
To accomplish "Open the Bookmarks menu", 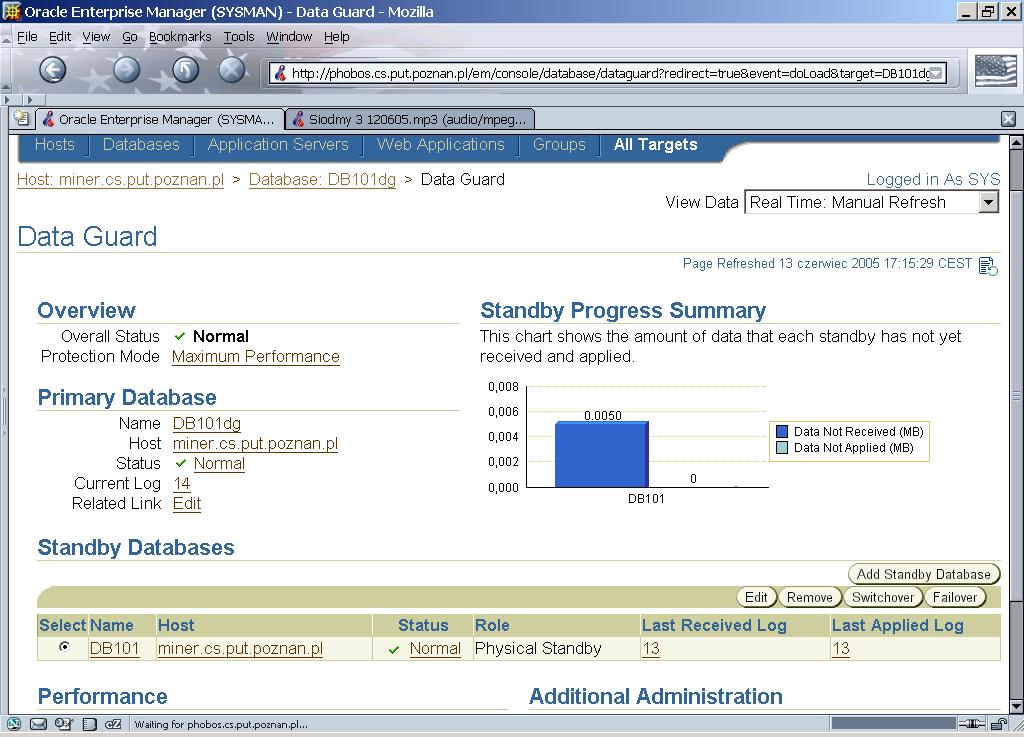I will pos(180,37).
